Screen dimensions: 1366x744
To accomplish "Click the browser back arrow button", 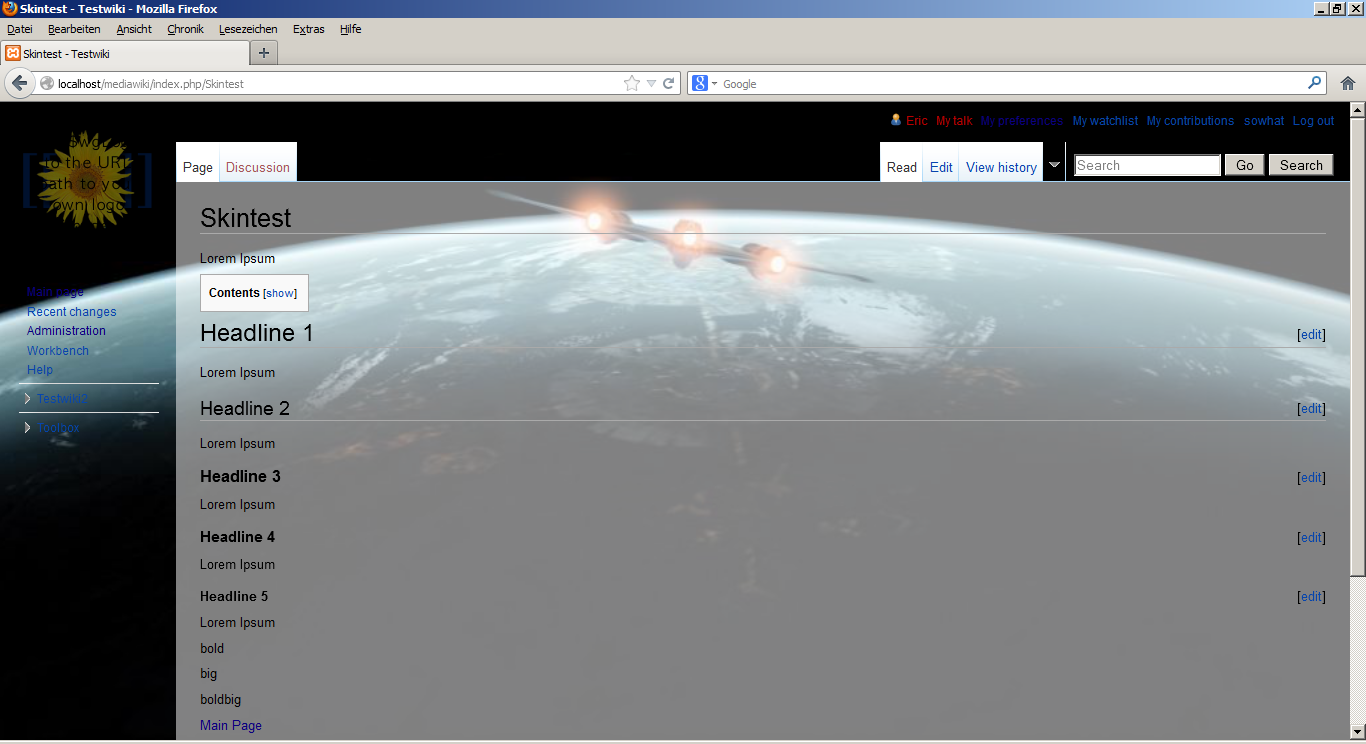I will point(19,84).
